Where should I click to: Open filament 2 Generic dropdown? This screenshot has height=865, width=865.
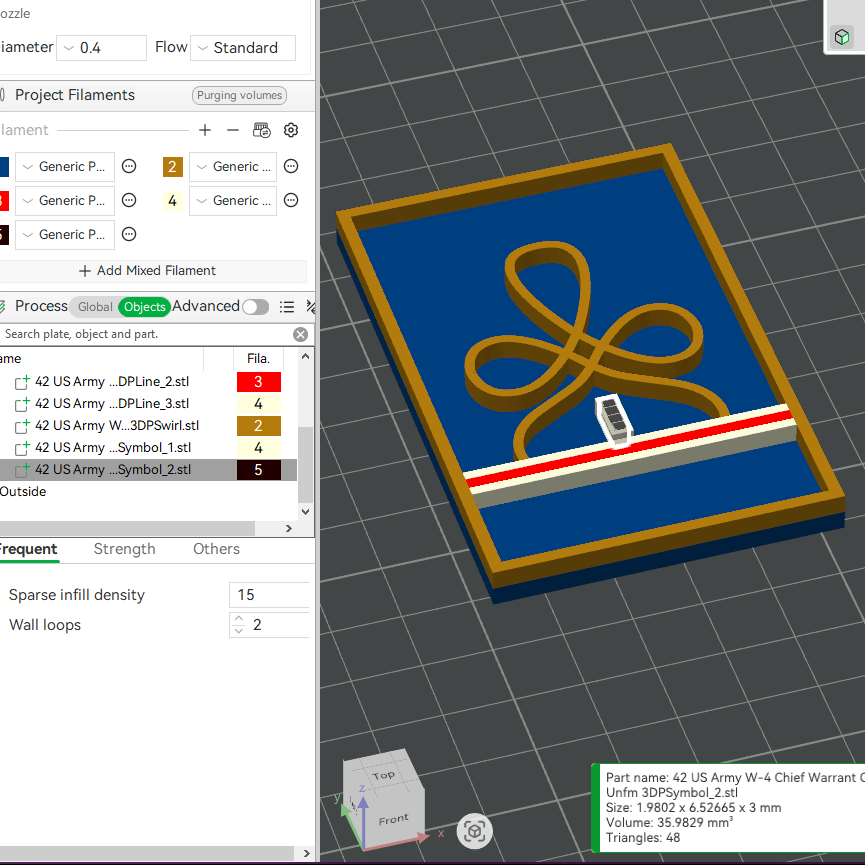pyautogui.click(x=233, y=167)
